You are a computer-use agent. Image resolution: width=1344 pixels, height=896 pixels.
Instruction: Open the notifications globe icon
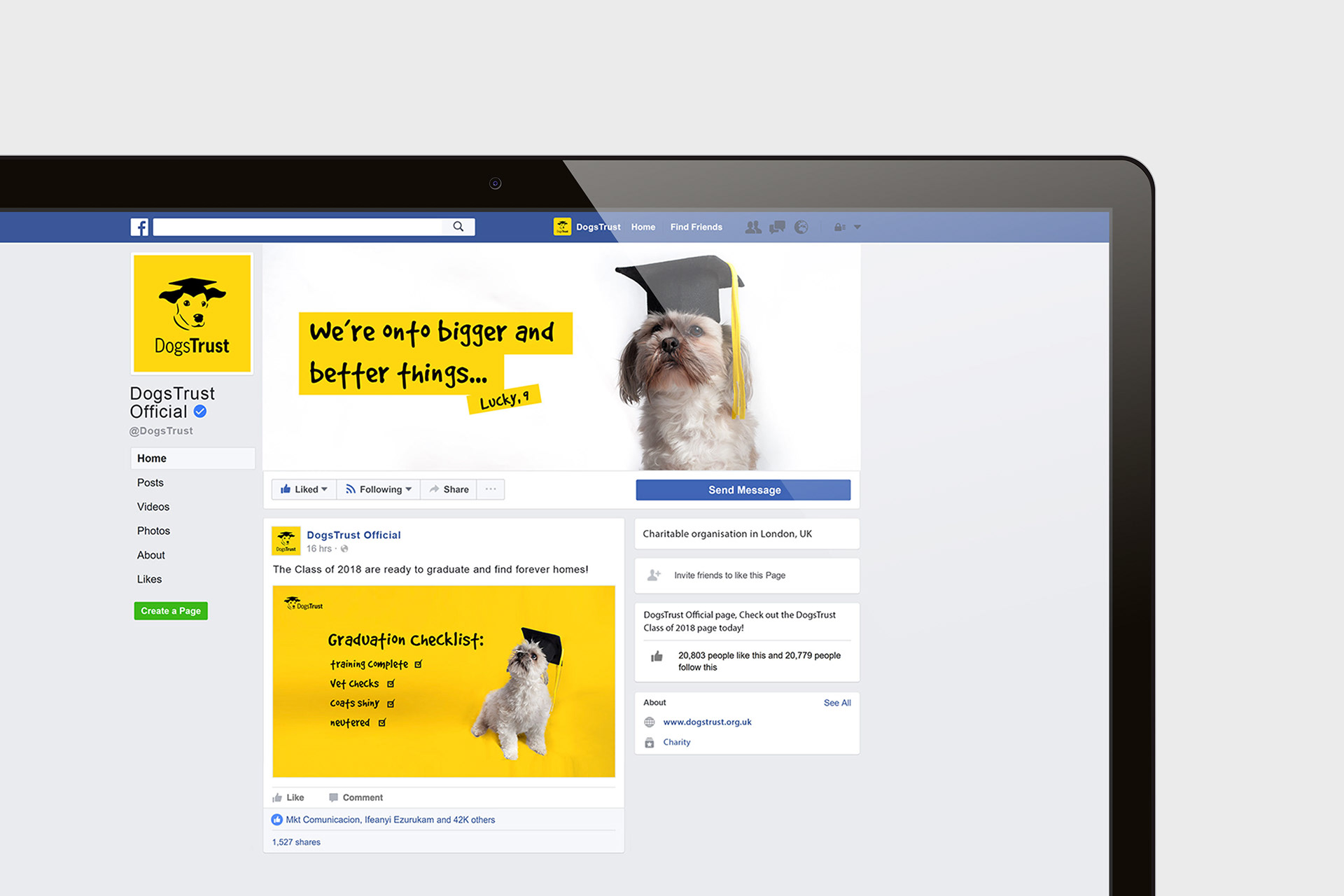pyautogui.click(x=801, y=227)
